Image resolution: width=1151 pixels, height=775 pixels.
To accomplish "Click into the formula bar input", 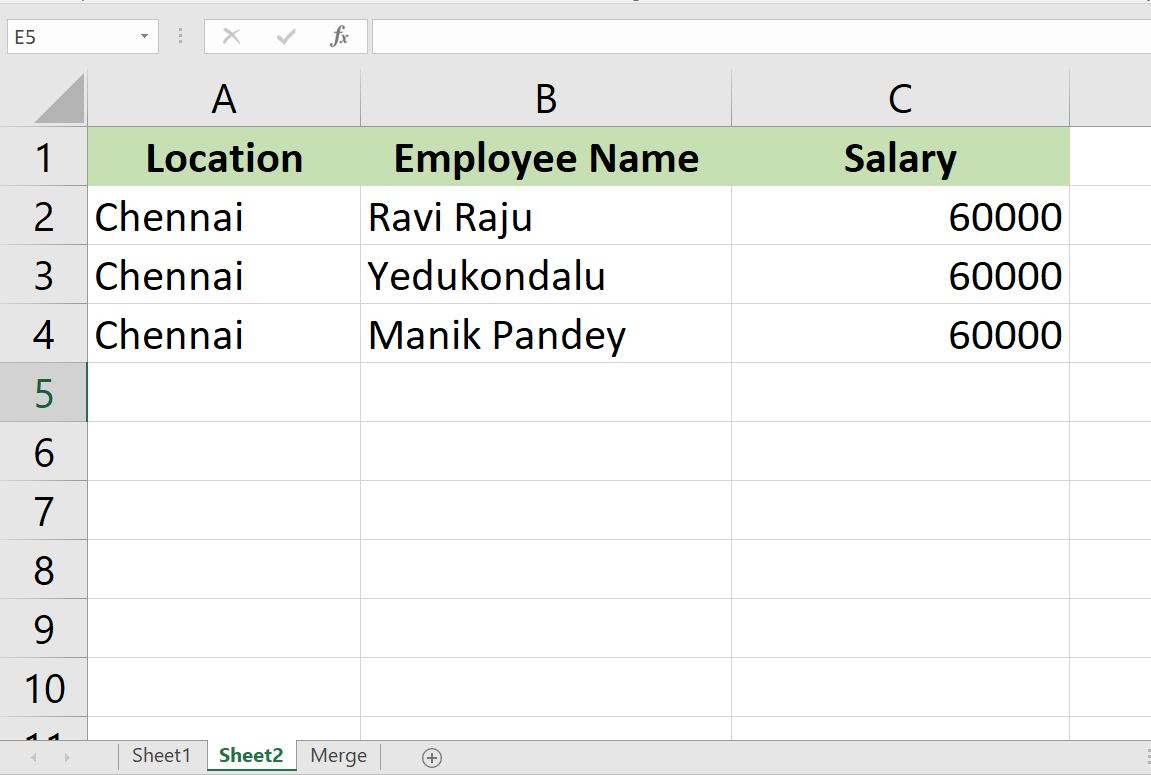I will point(761,37).
